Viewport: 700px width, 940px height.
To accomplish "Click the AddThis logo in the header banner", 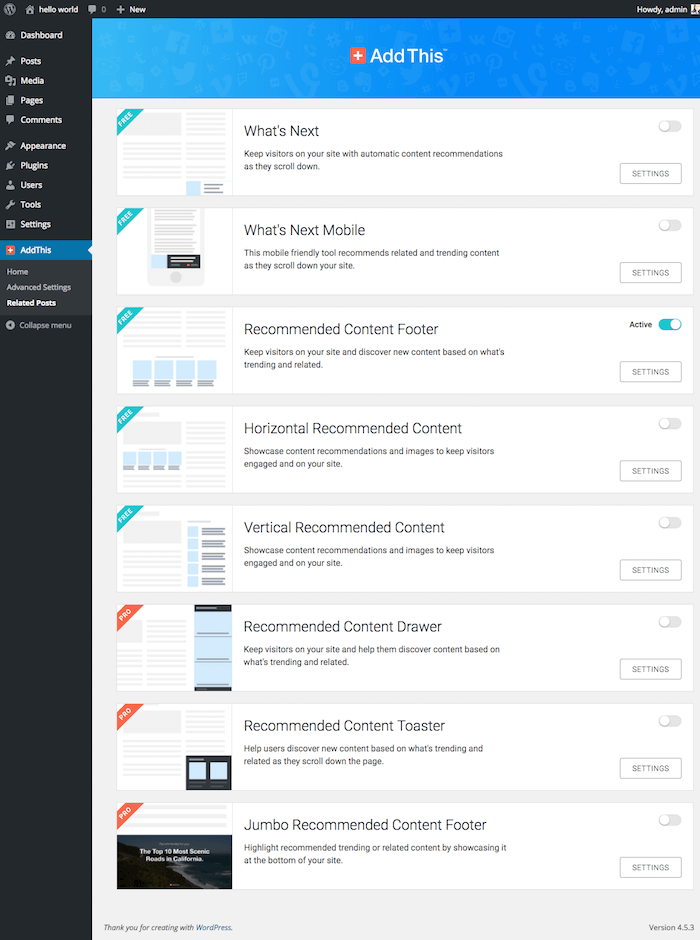I will tap(398, 56).
